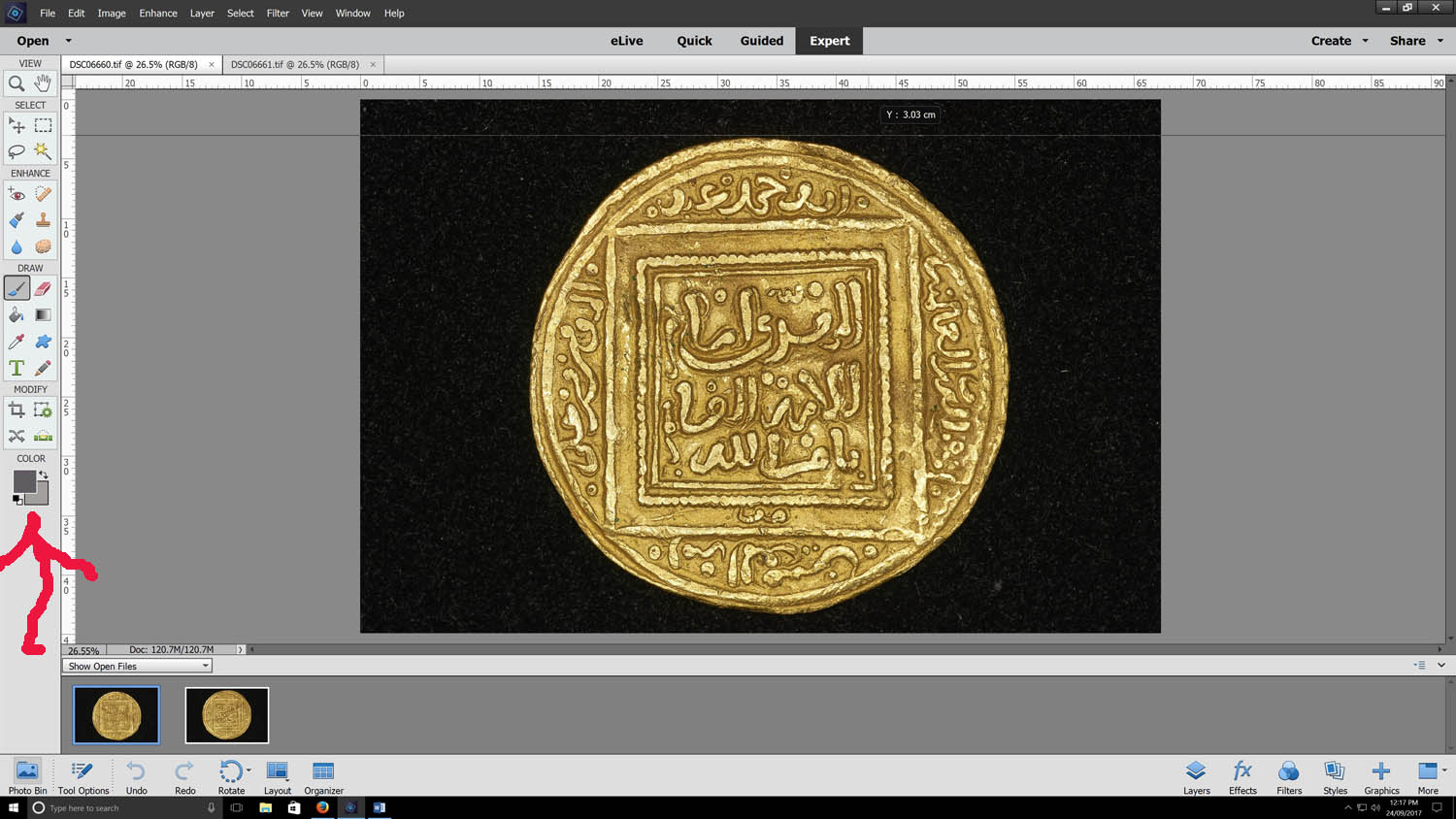Select the Red Eye Removal tool

[x=17, y=194]
